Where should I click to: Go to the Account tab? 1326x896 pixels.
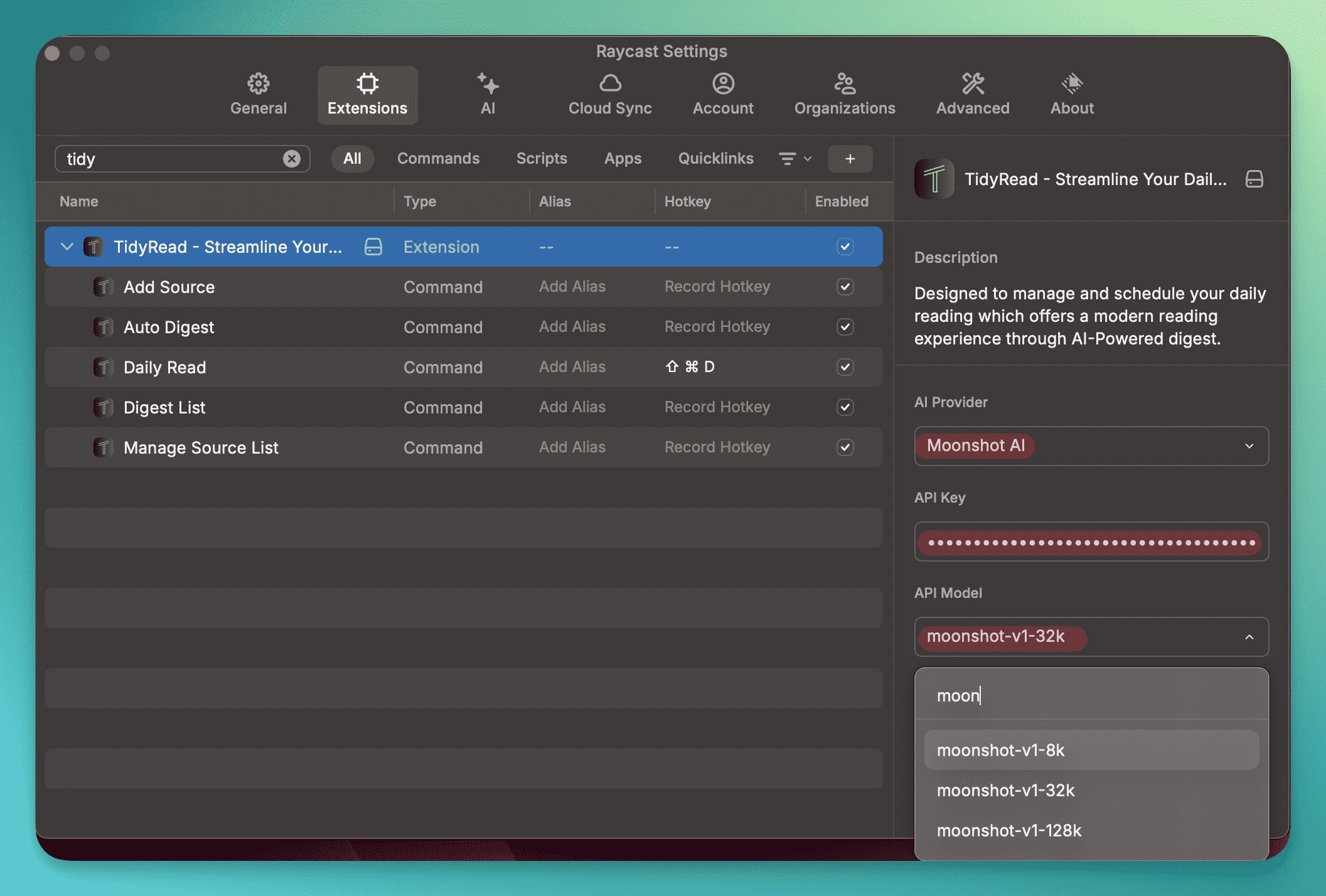tap(722, 95)
